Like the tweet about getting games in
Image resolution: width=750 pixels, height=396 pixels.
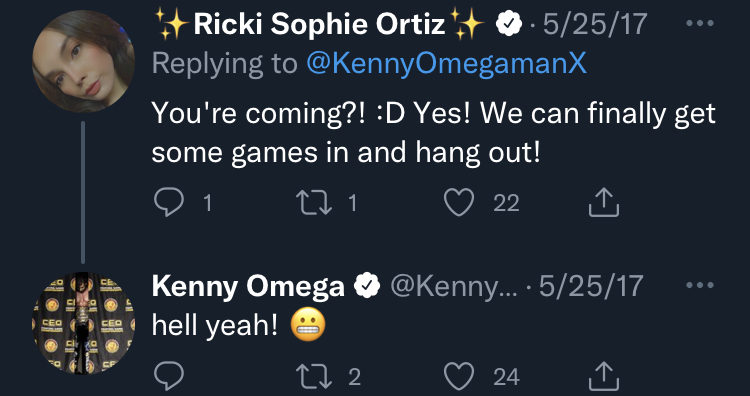click(459, 202)
